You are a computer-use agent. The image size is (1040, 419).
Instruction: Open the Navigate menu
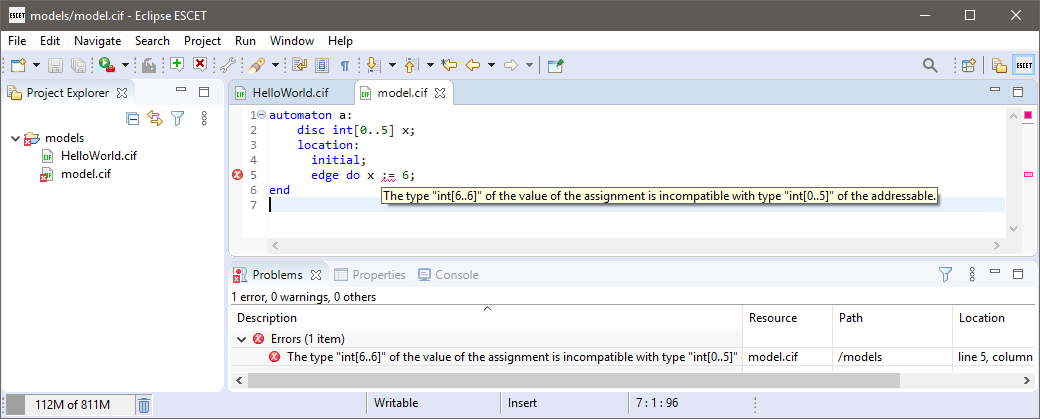97,41
